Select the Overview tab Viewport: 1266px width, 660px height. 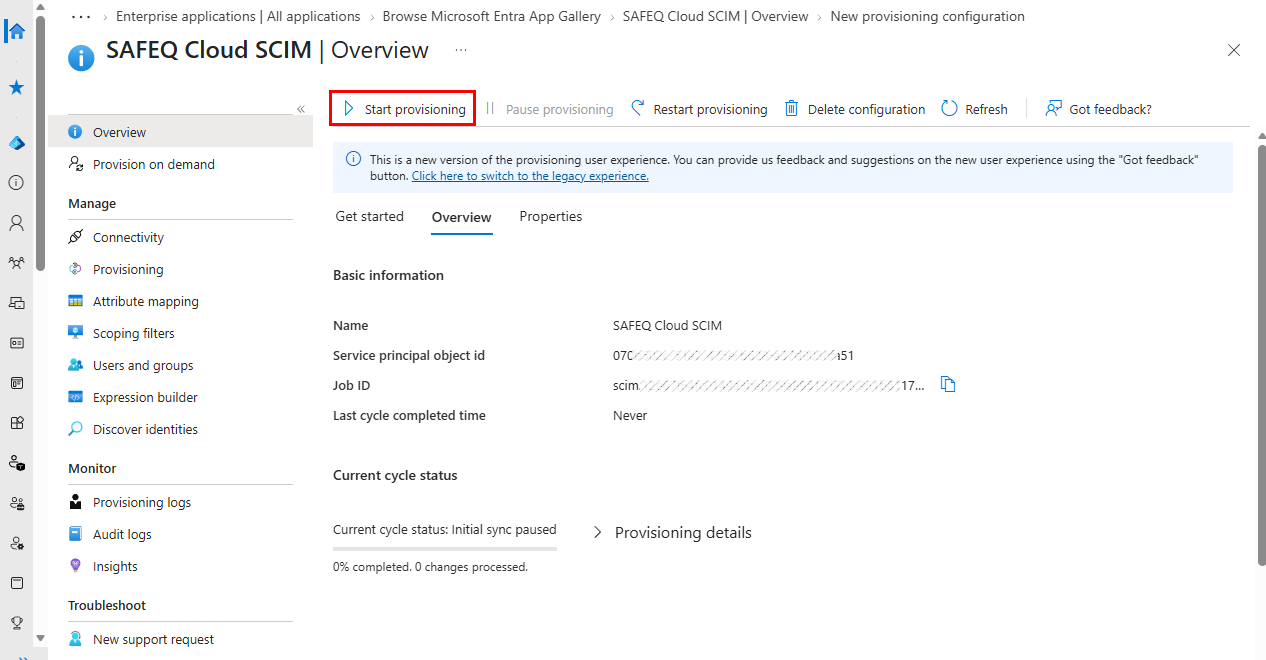[461, 217]
